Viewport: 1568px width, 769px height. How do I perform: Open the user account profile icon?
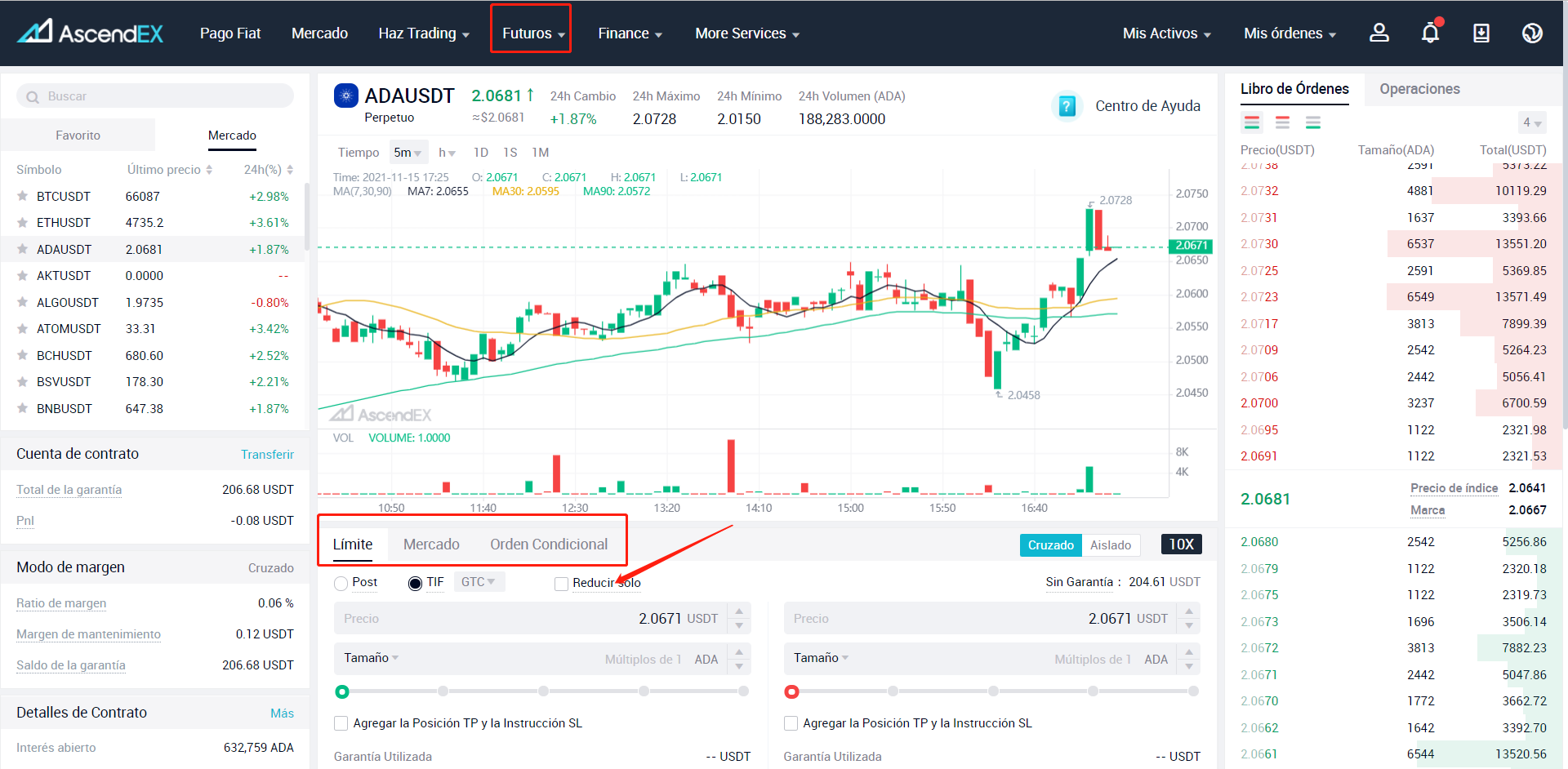pyautogui.click(x=1379, y=33)
